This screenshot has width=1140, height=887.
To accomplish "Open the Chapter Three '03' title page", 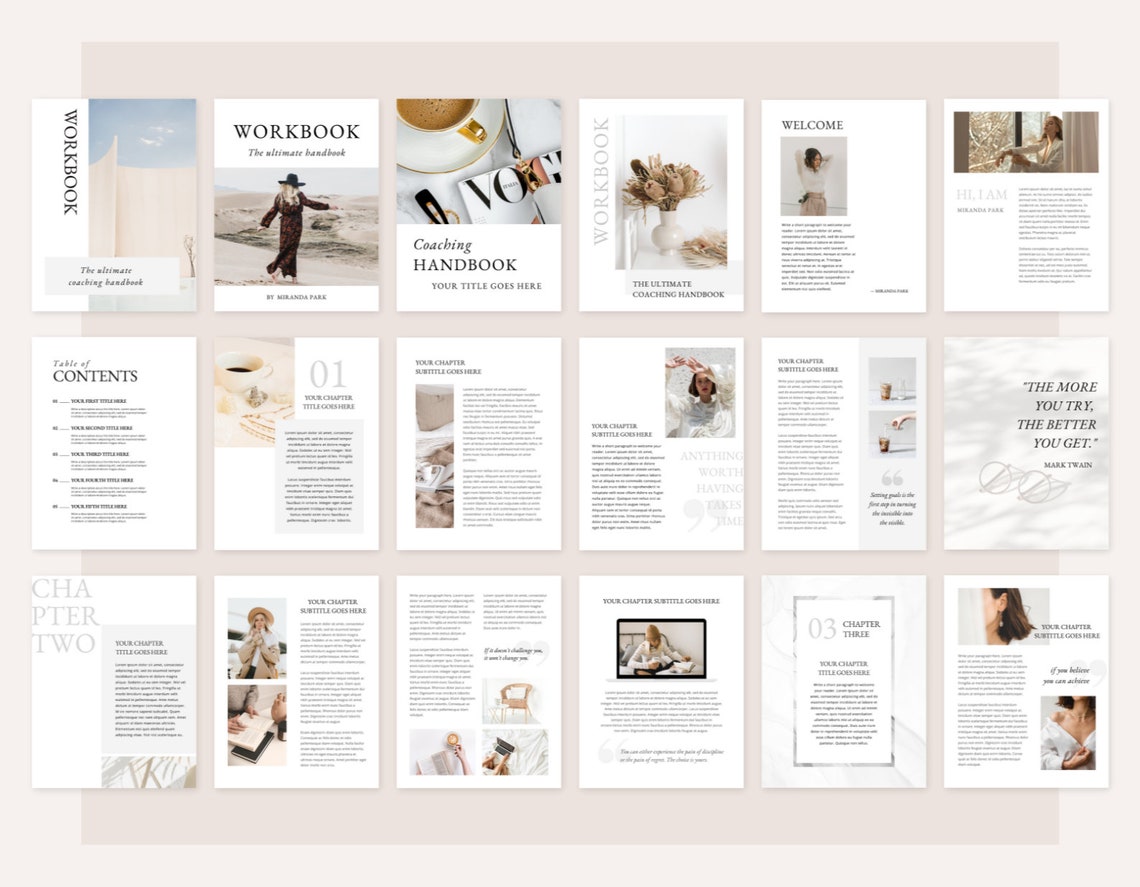I will pyautogui.click(x=845, y=685).
